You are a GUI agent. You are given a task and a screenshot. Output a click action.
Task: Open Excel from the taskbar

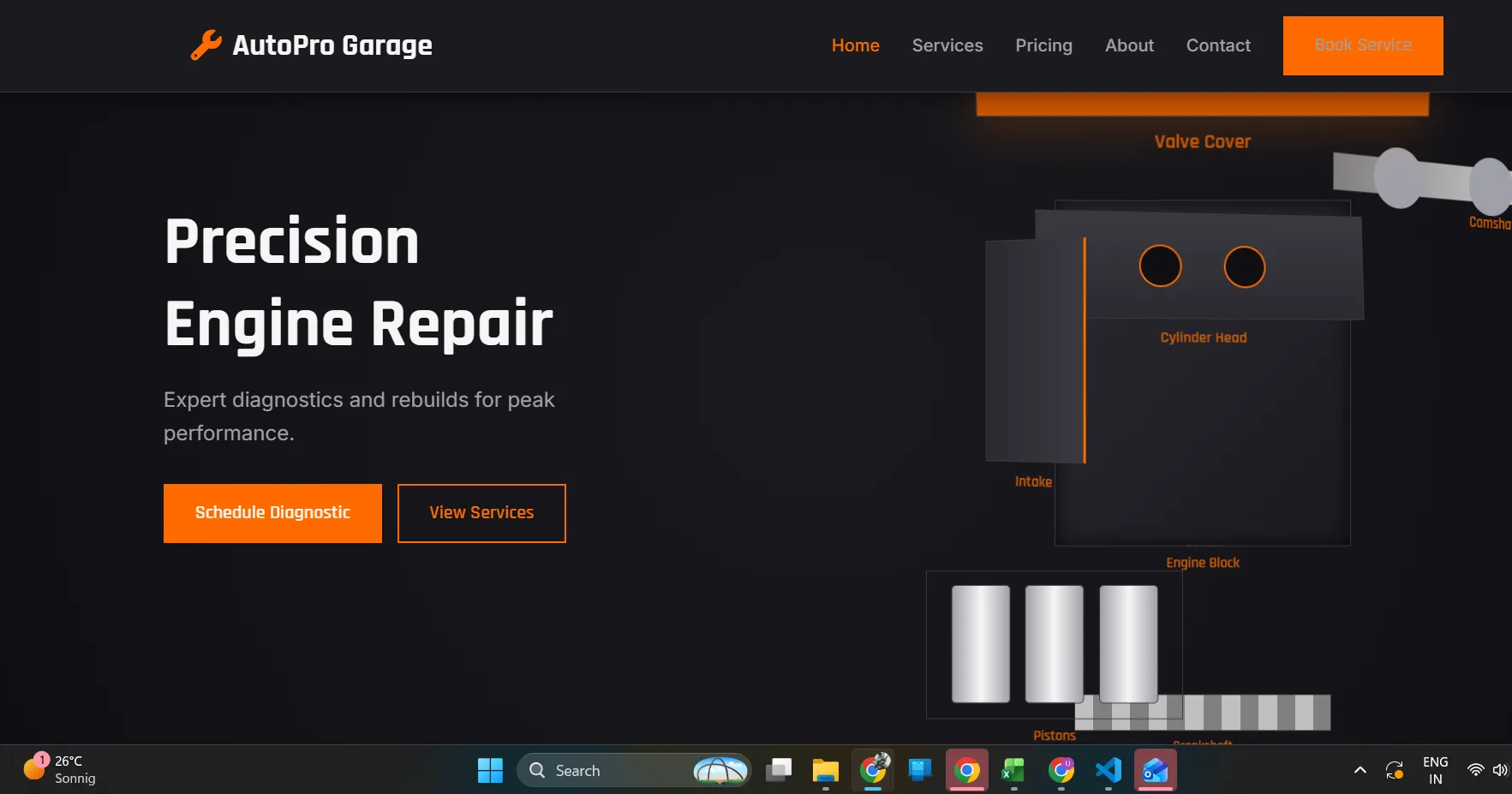1013,770
